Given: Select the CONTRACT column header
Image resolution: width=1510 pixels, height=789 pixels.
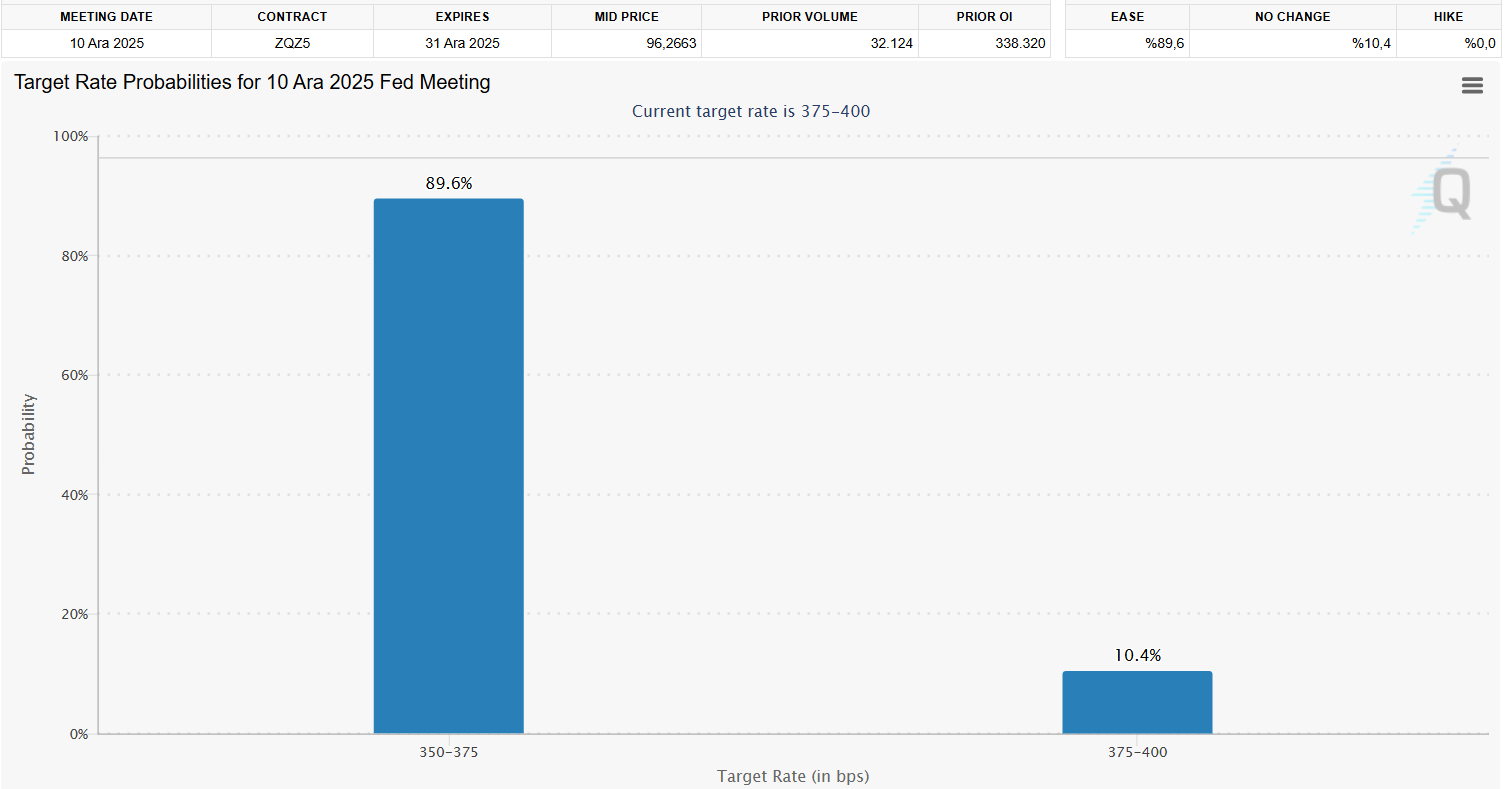Looking at the screenshot, I should pos(292,17).
